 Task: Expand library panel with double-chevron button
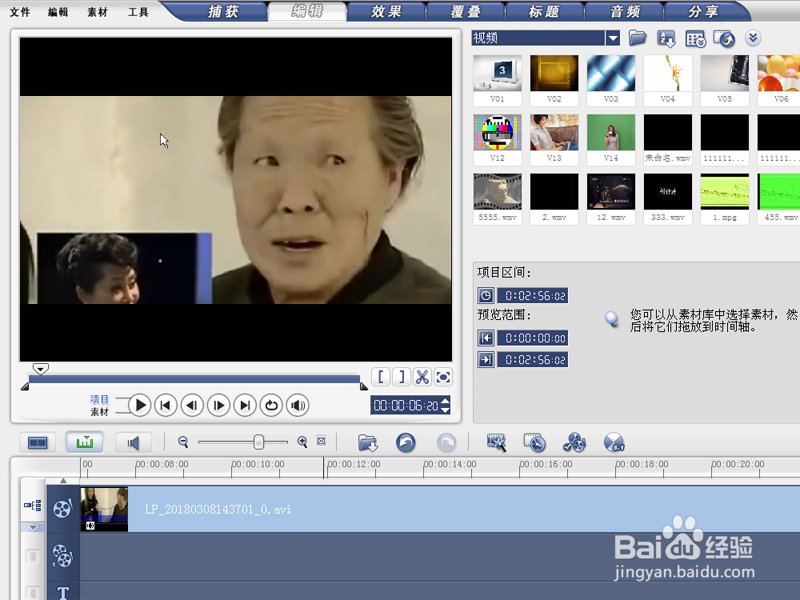[753, 38]
